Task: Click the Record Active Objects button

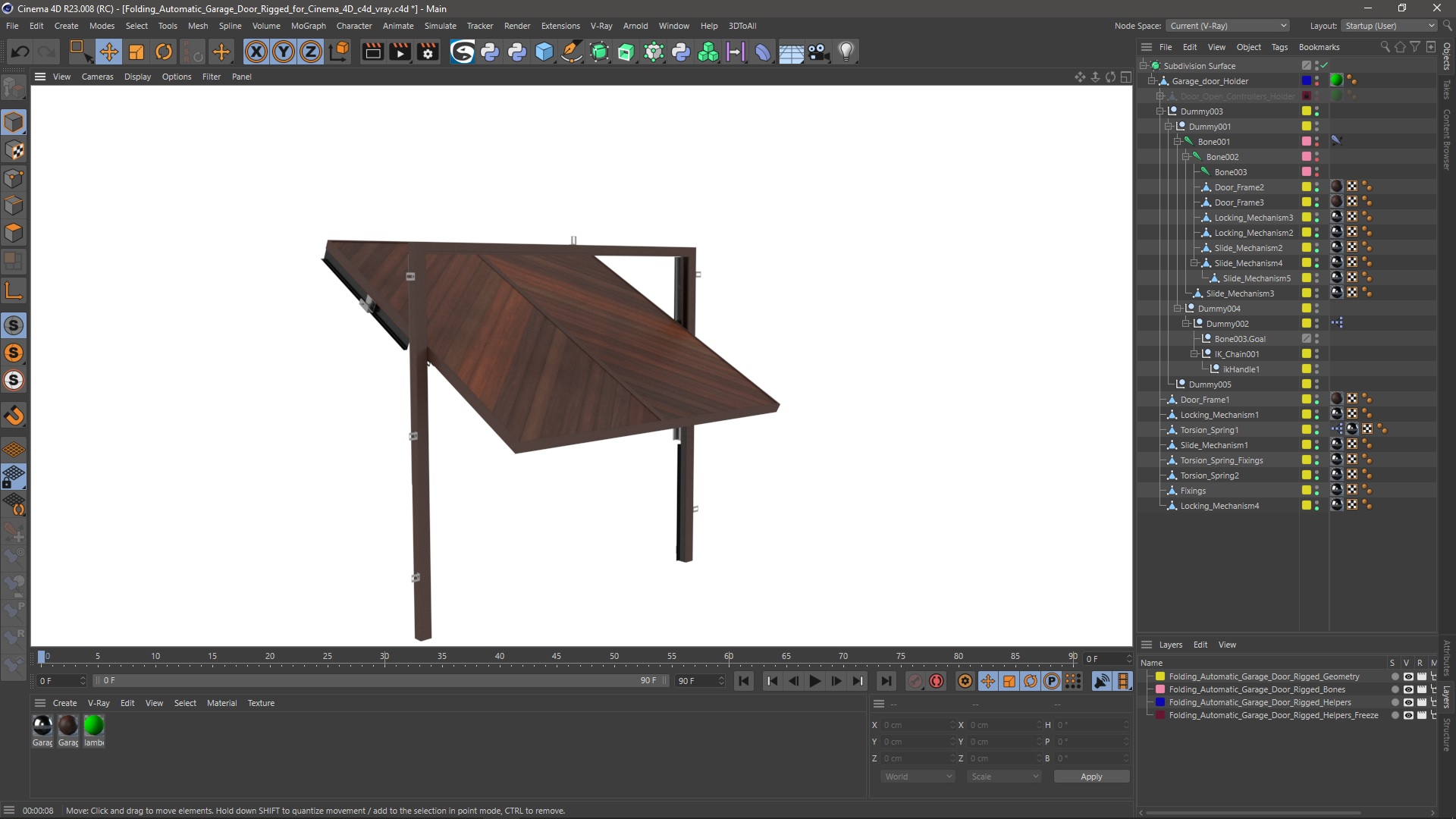Action: (x=915, y=681)
